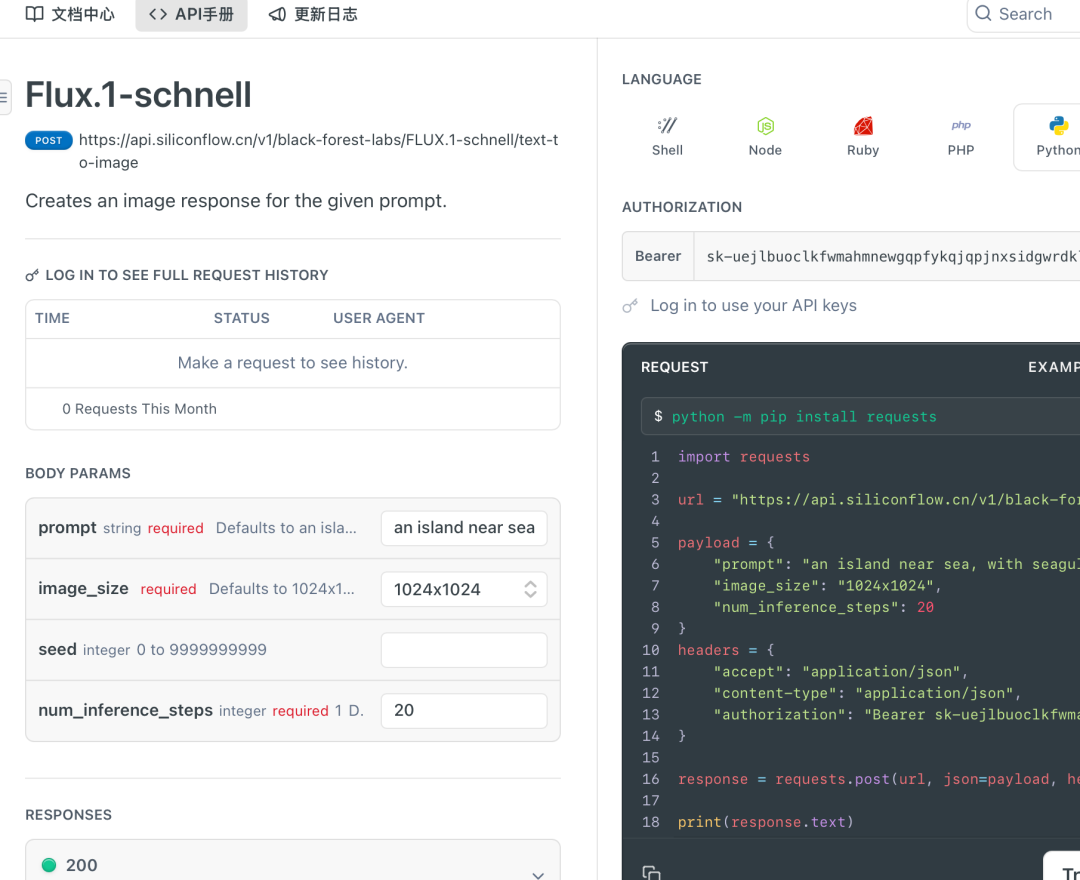Click the image_size parameter label
The width and height of the screenshot is (1080, 880).
coord(83,589)
